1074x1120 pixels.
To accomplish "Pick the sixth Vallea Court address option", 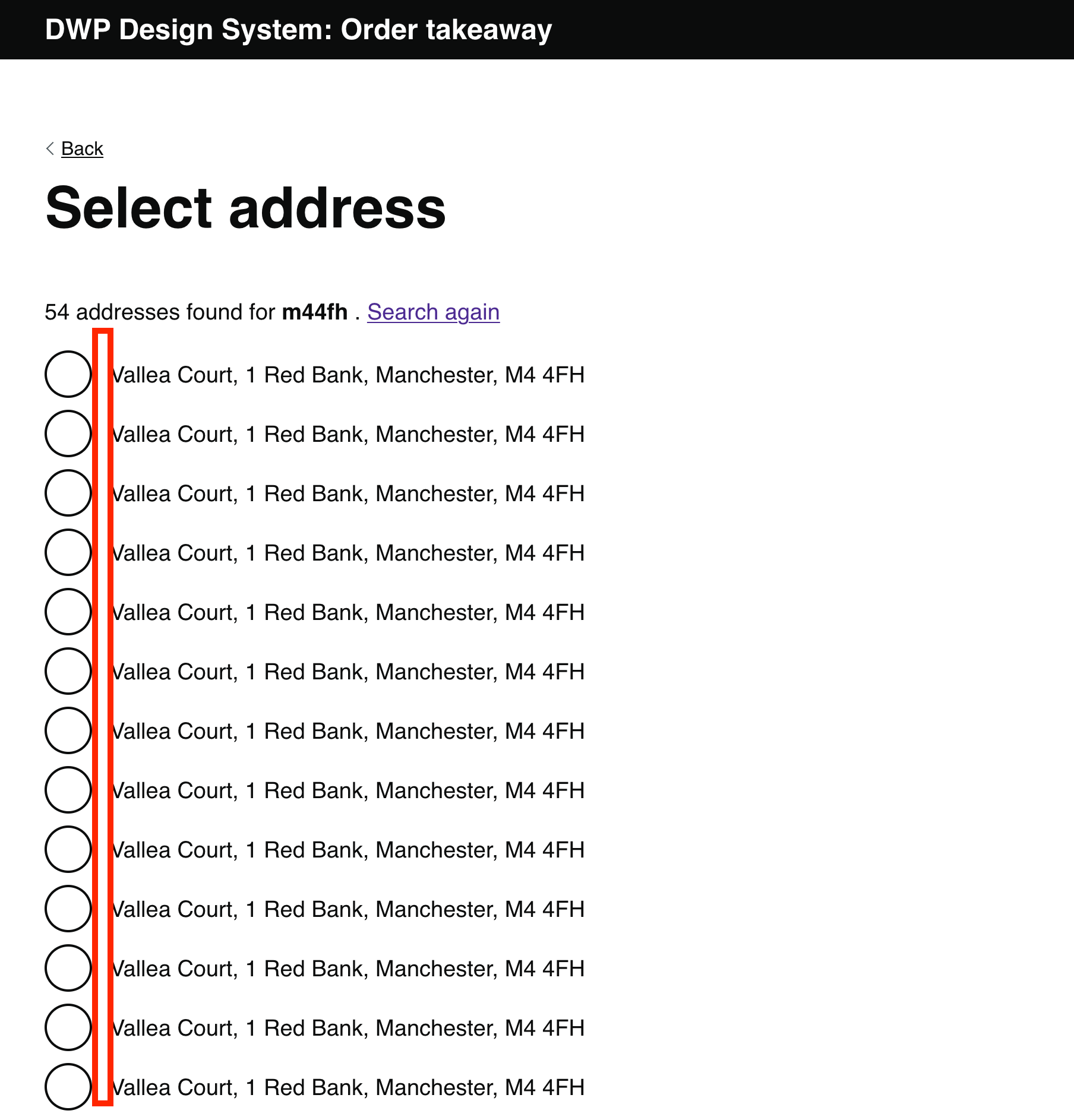I will [68, 672].
